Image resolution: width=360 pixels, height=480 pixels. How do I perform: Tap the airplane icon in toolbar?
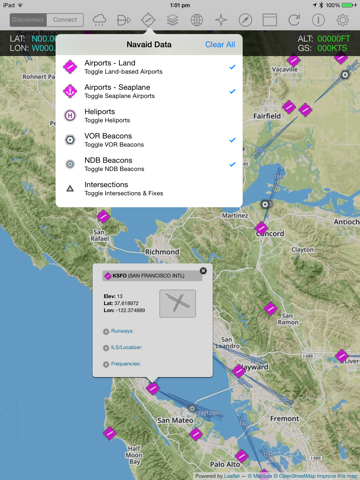(x=221, y=20)
